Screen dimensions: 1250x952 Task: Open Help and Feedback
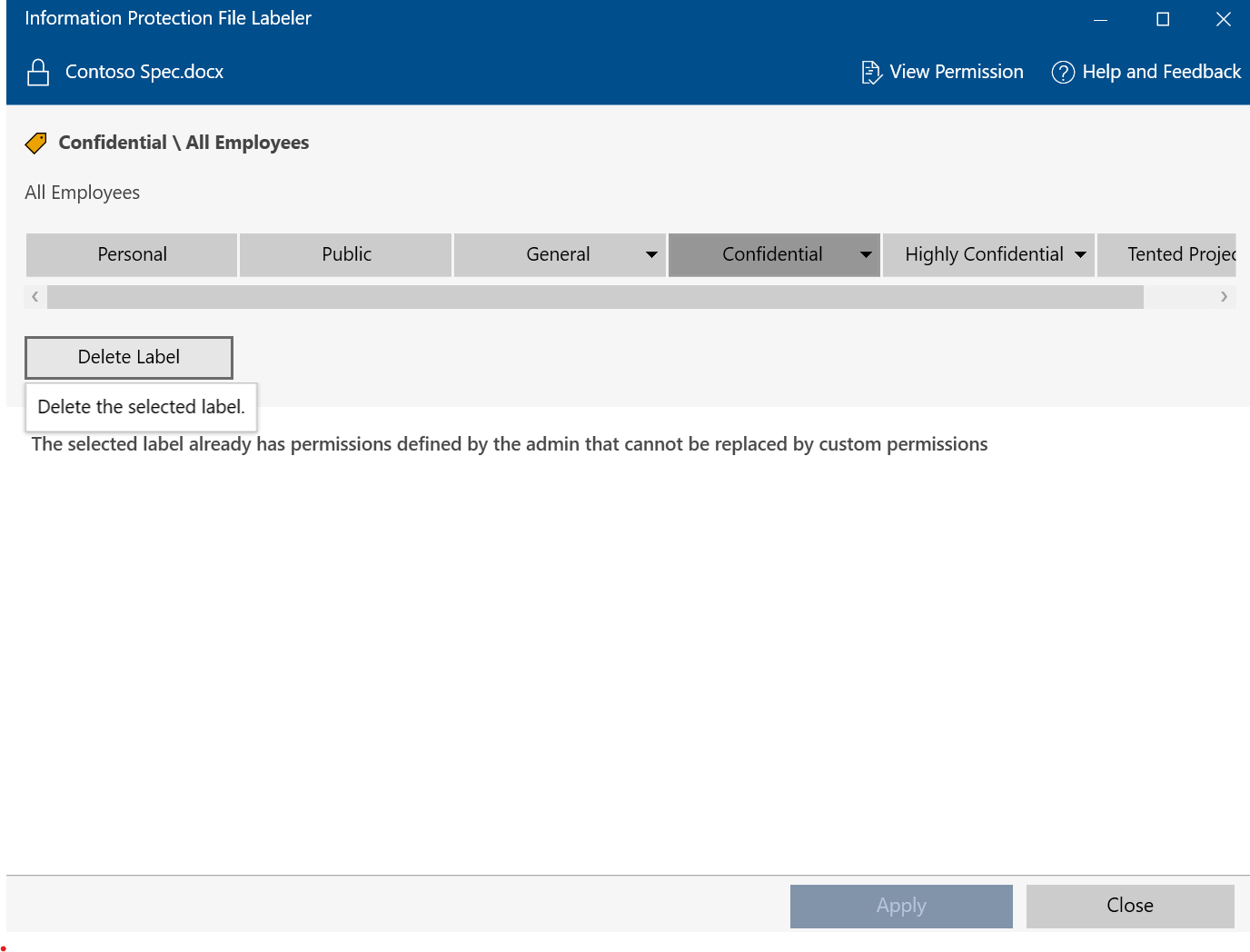coord(1146,72)
